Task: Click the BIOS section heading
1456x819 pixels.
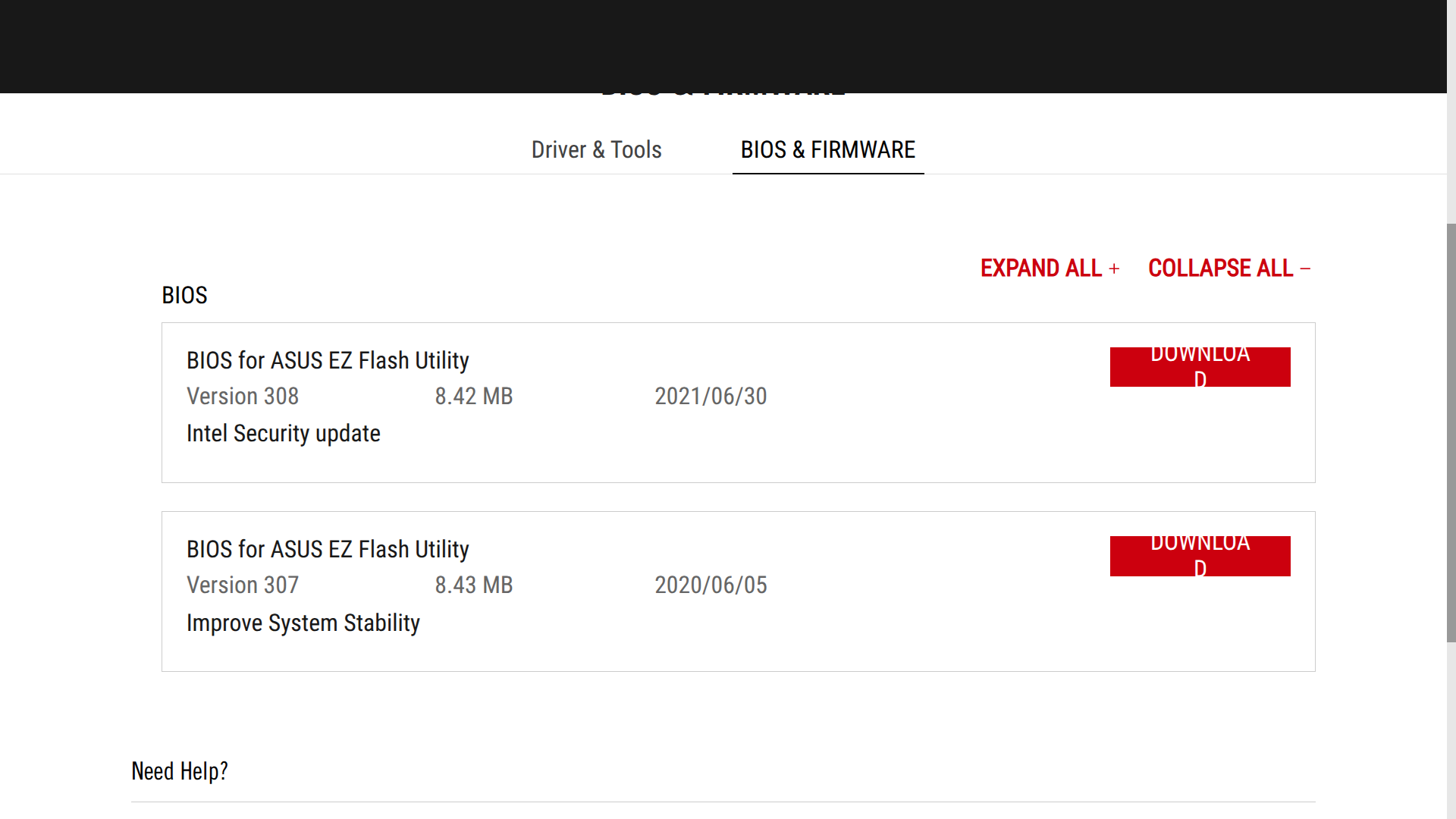Action: [x=184, y=295]
